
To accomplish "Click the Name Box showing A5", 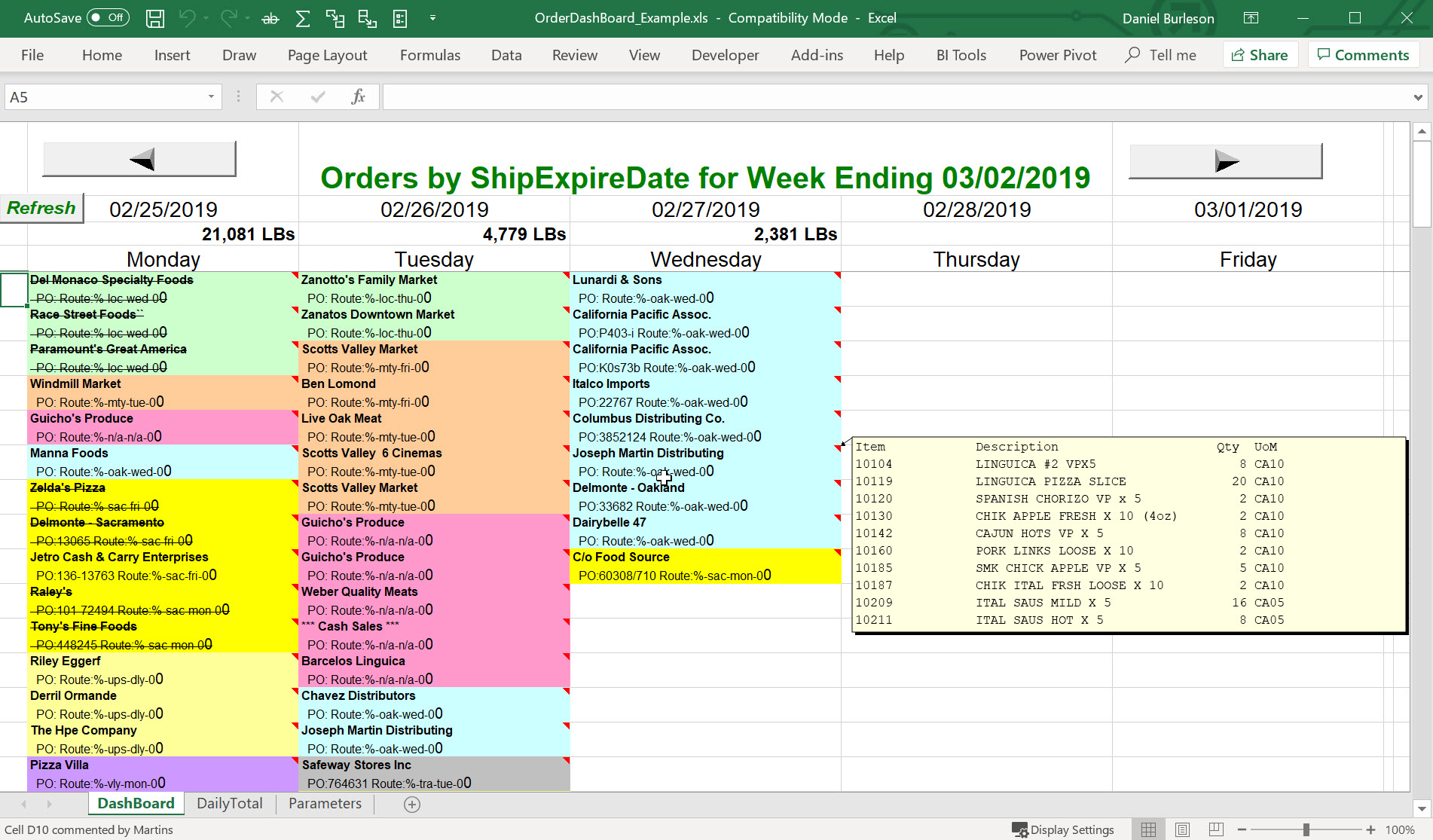I will (104, 96).
